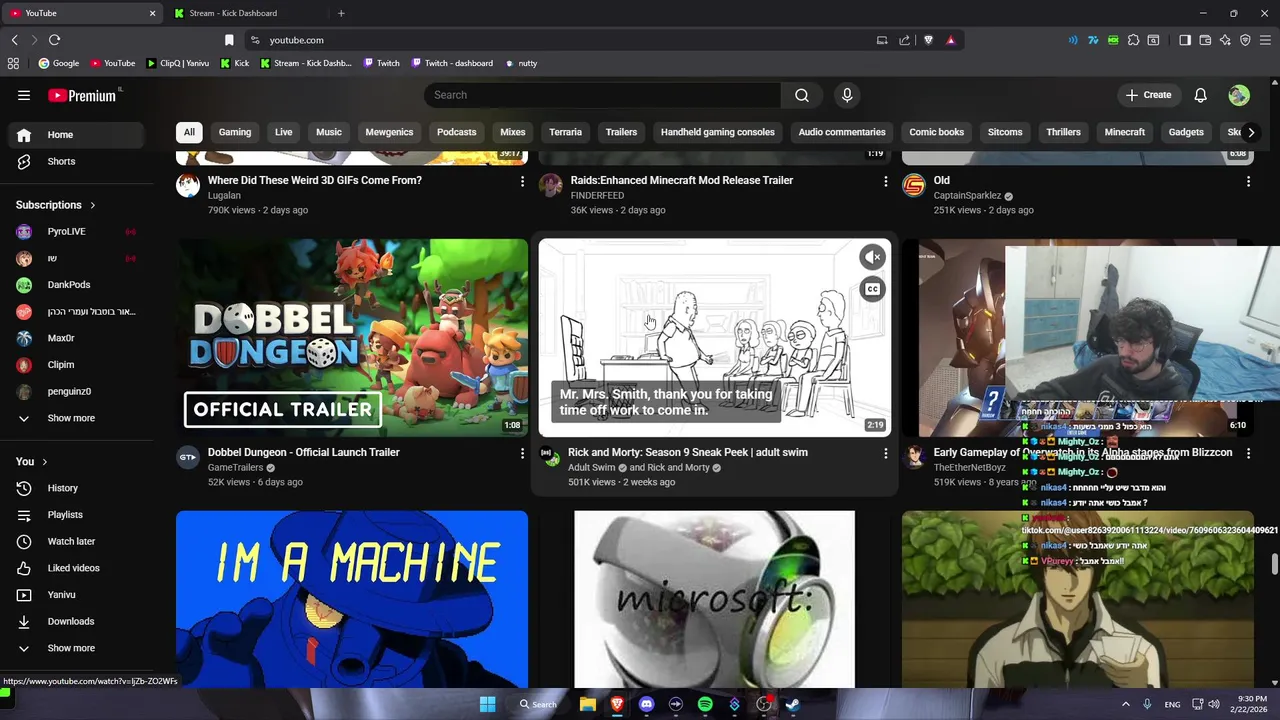Open Brave Wallet icon
Screen dimensions: 1280x720
(1205, 40)
